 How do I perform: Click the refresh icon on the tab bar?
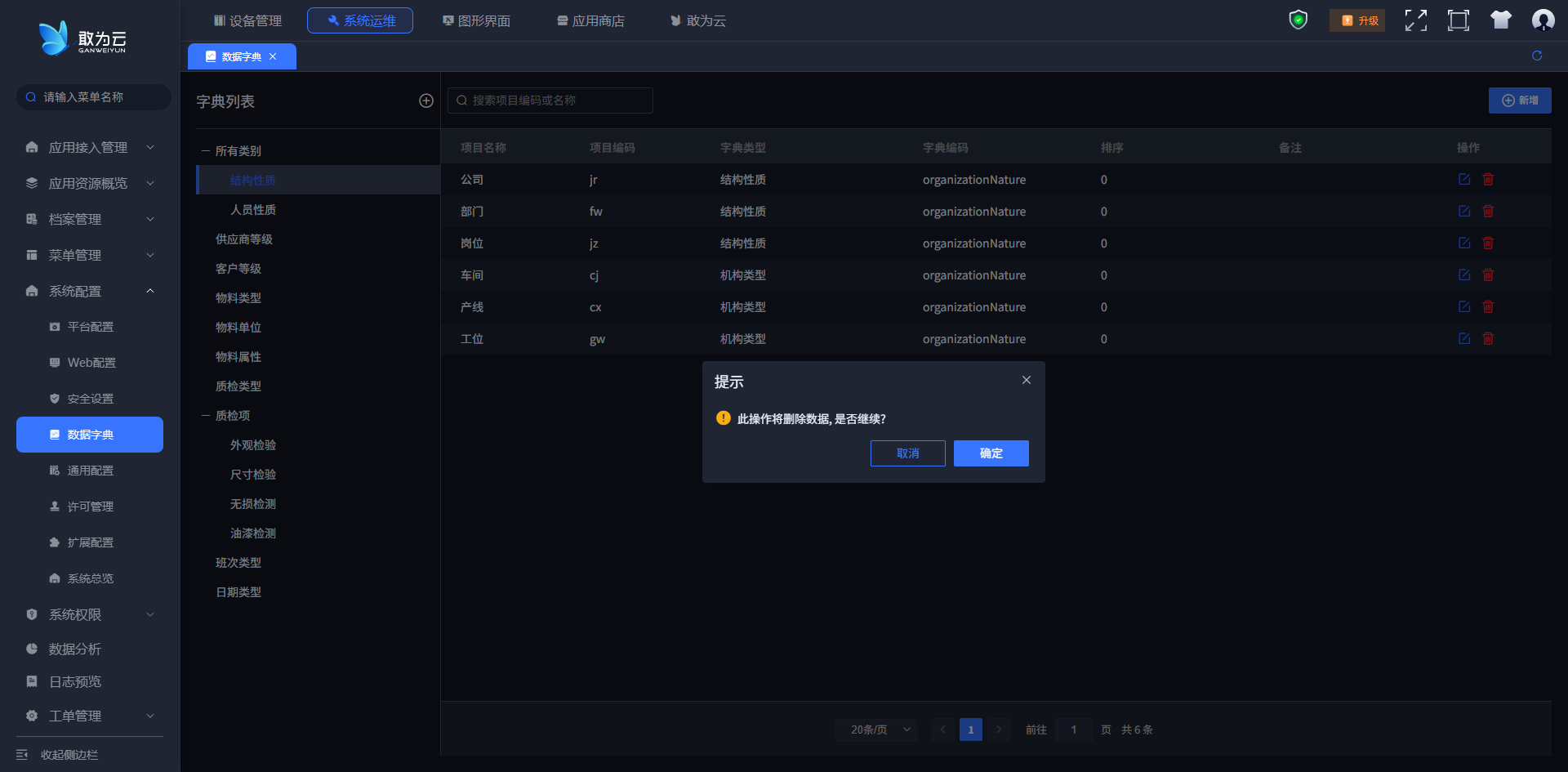pos(1537,56)
